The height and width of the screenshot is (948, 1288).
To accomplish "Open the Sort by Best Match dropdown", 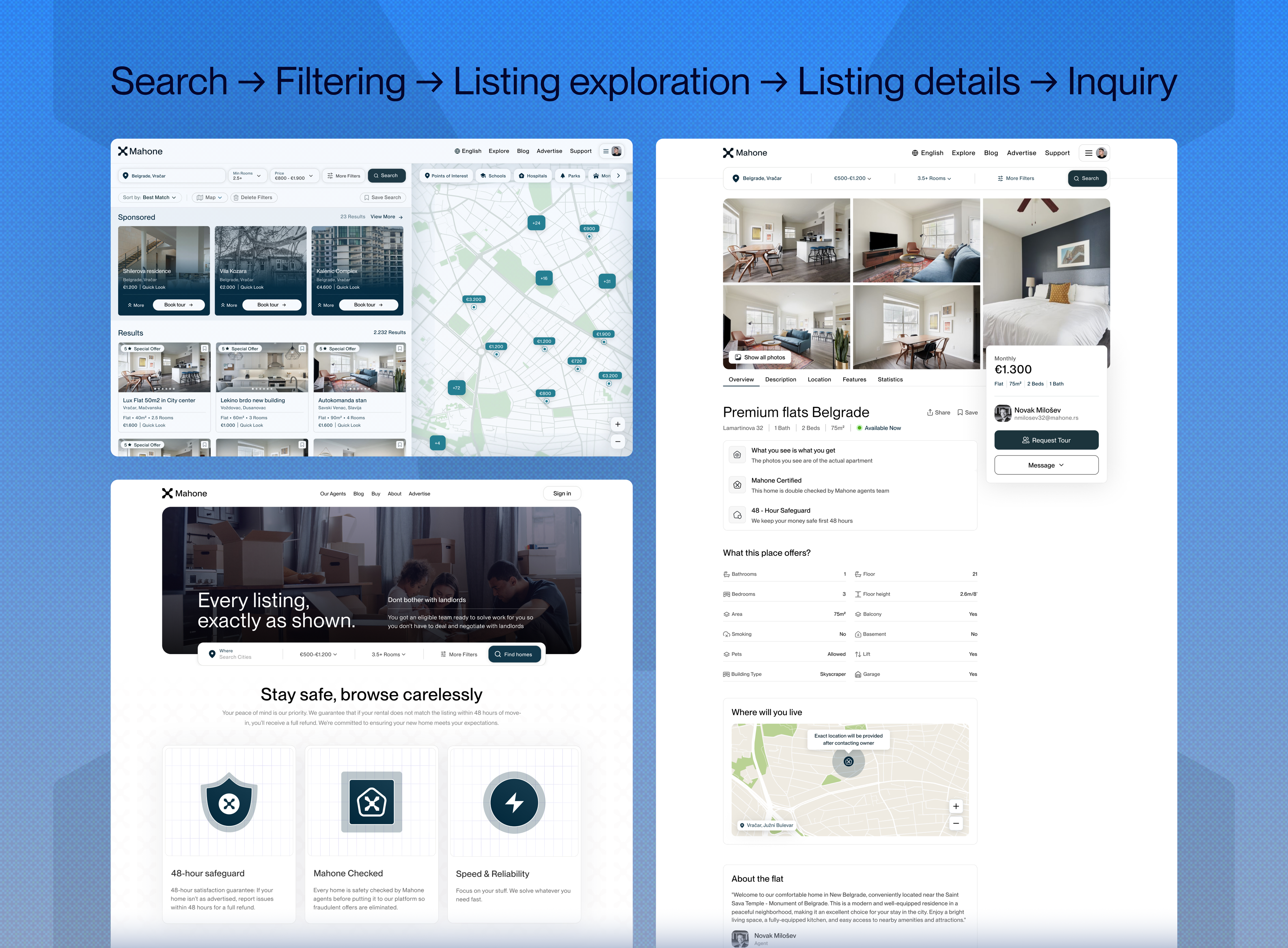I will pyautogui.click(x=150, y=197).
